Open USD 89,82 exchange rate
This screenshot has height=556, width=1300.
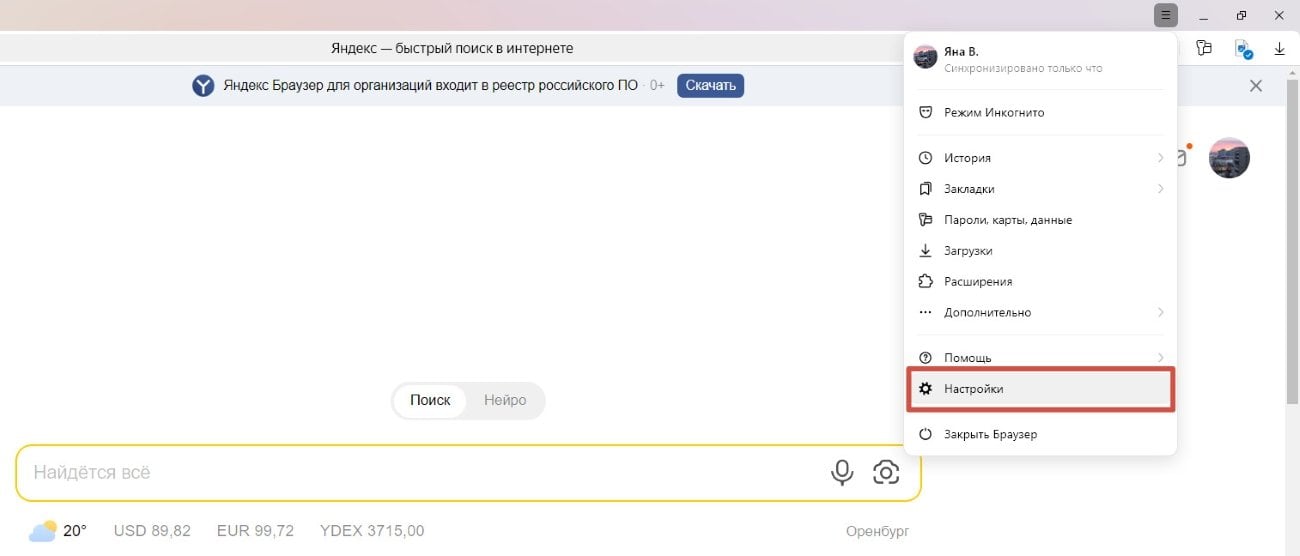point(152,531)
